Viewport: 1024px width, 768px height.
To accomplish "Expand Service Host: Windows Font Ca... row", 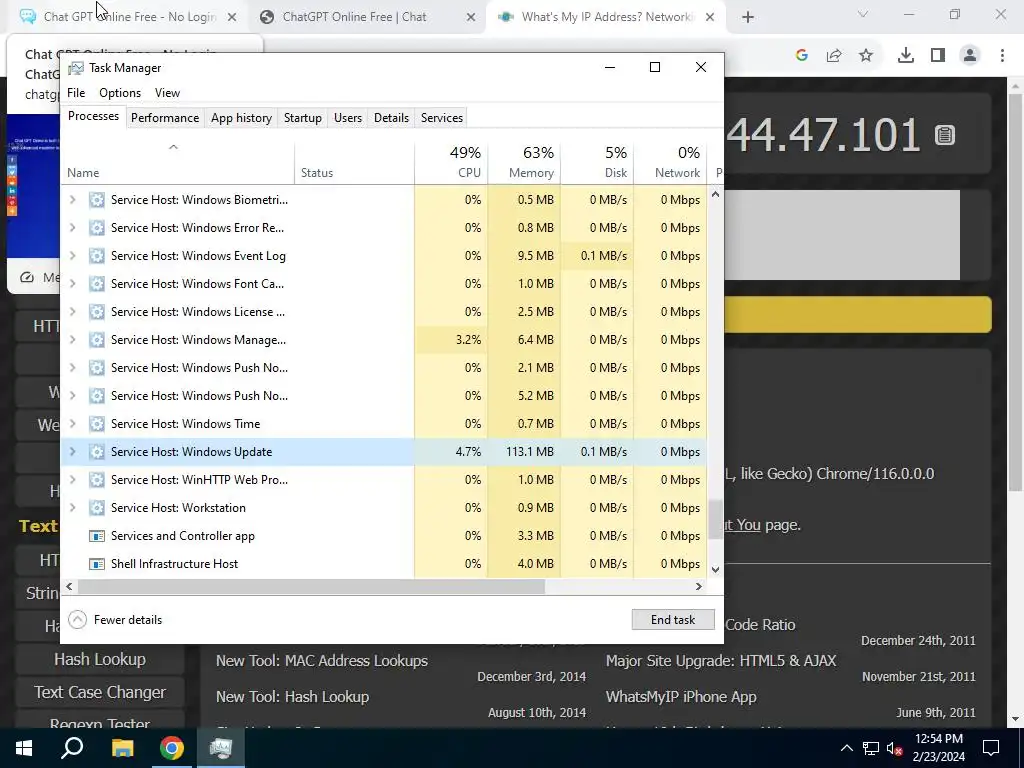I will coord(72,284).
